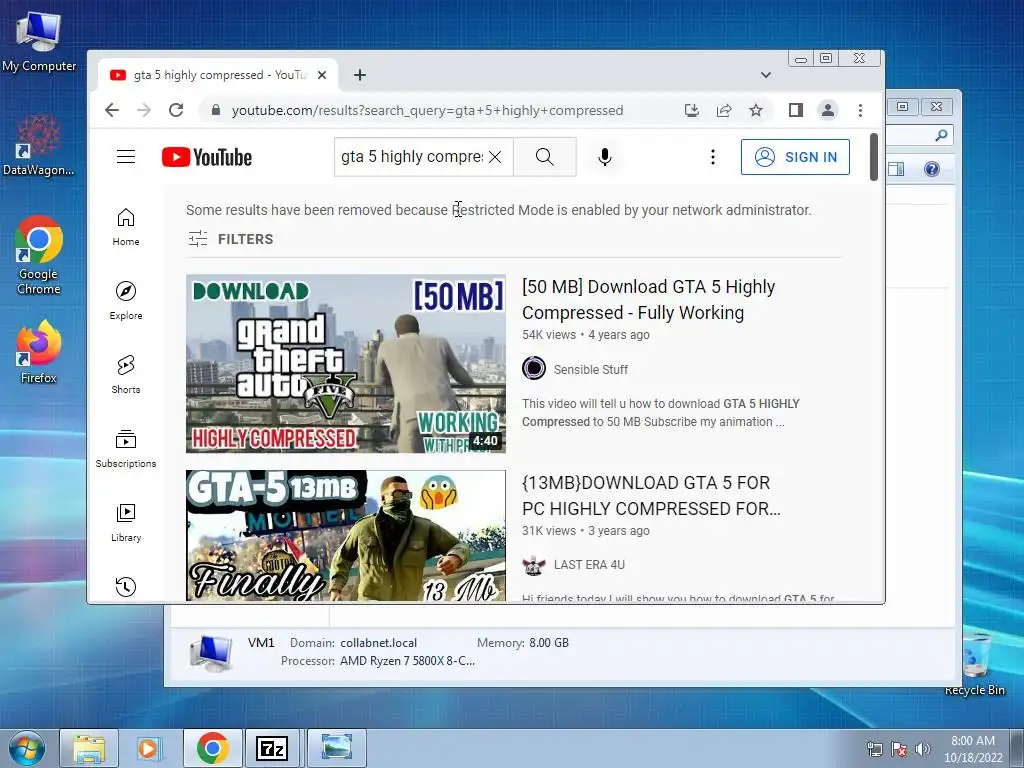Reload the YouTube page
Image resolution: width=1024 pixels, height=768 pixels.
pos(176,110)
